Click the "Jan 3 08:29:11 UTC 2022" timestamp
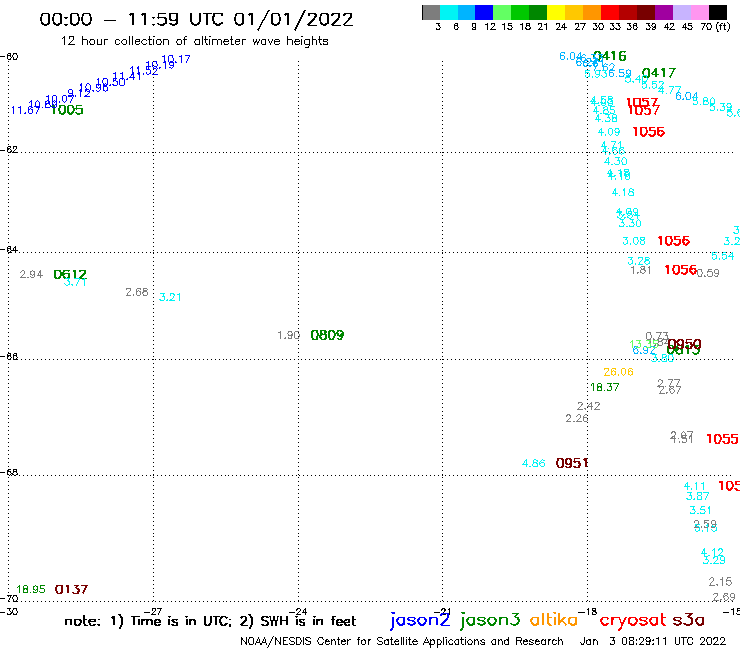This screenshot has height=650, width=740. coord(653,641)
